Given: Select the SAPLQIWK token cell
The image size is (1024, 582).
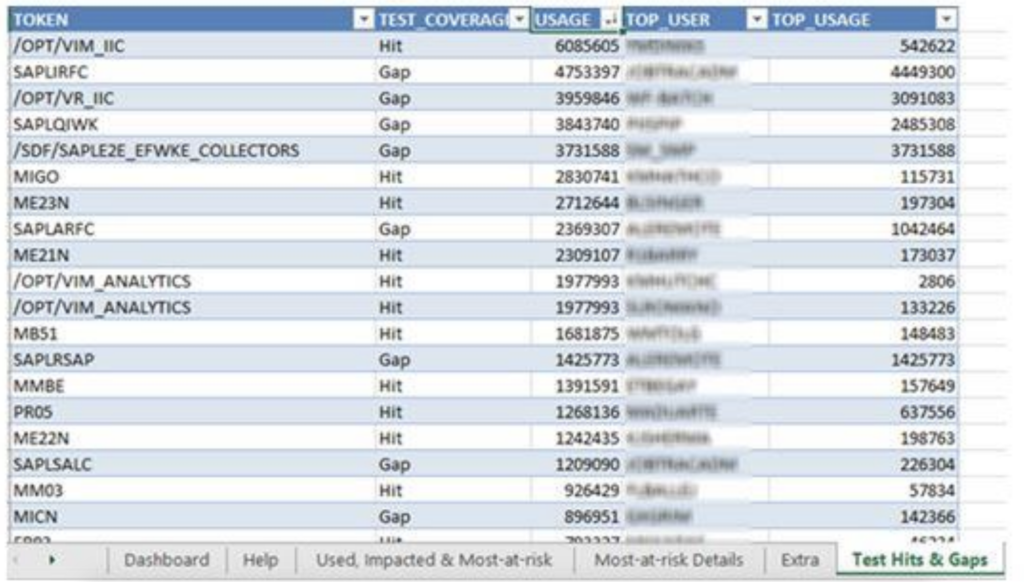Looking at the screenshot, I should (192, 124).
